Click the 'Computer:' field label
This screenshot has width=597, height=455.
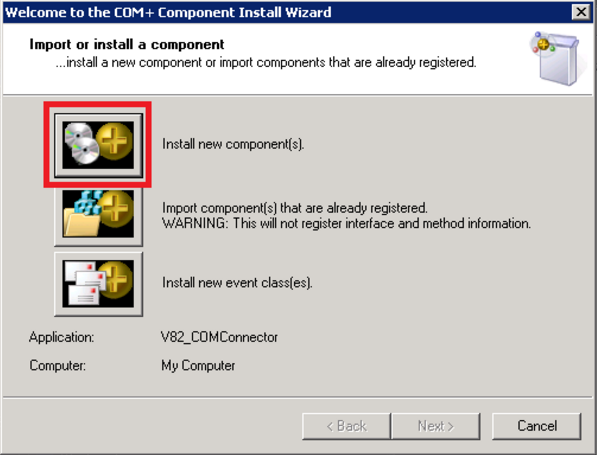click(57, 366)
